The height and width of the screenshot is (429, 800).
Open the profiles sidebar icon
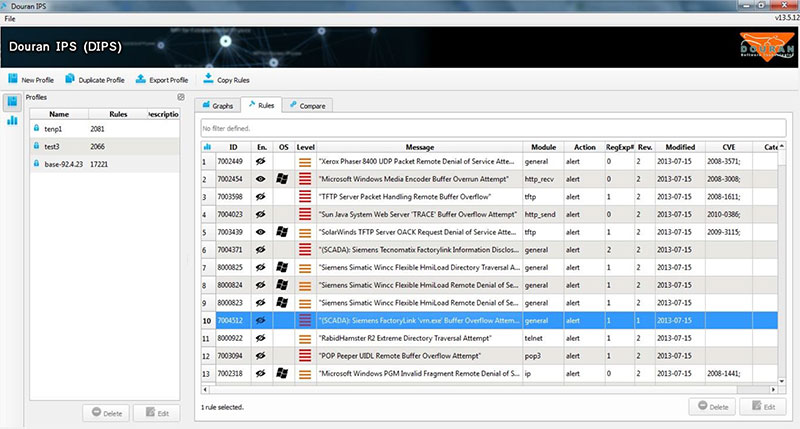coord(12,102)
